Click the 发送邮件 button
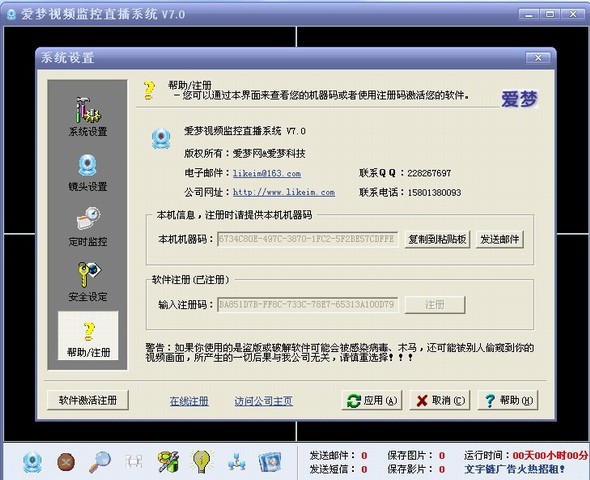Screen dimensions: 590x480 (500, 239)
